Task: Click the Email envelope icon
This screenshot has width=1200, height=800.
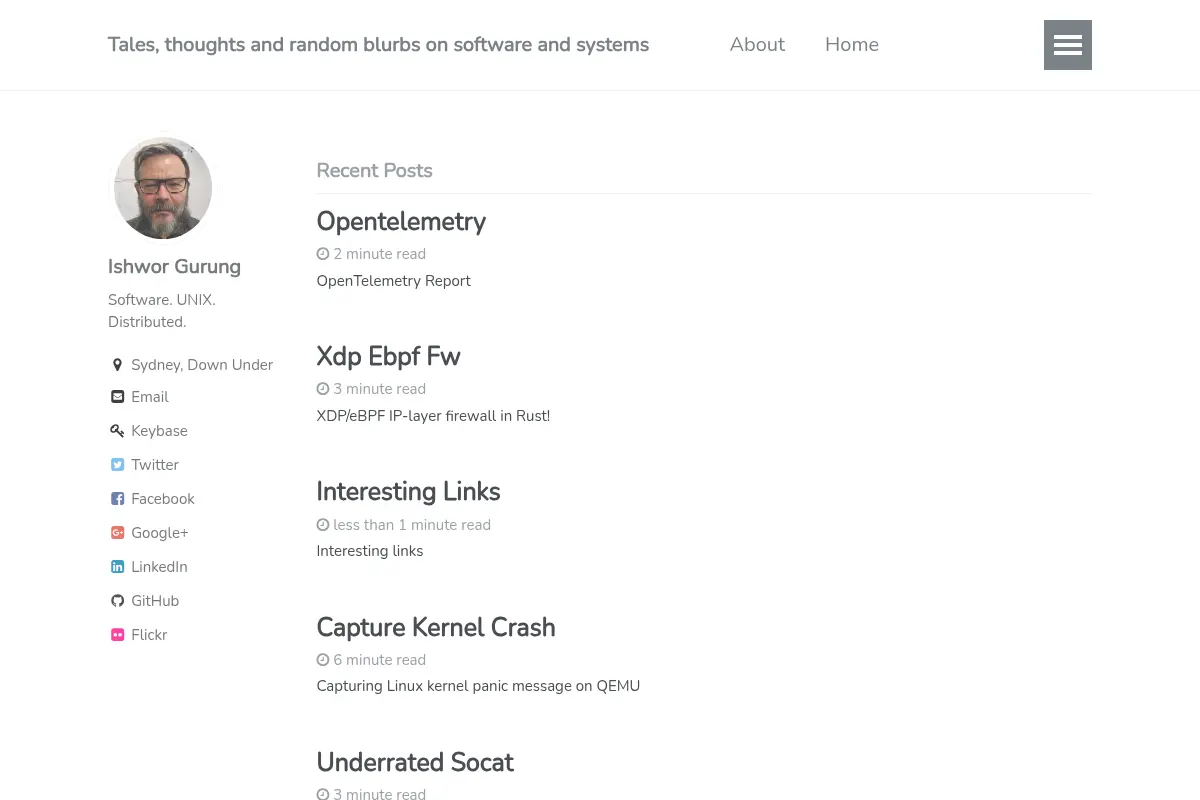Action: pyautogui.click(x=117, y=397)
